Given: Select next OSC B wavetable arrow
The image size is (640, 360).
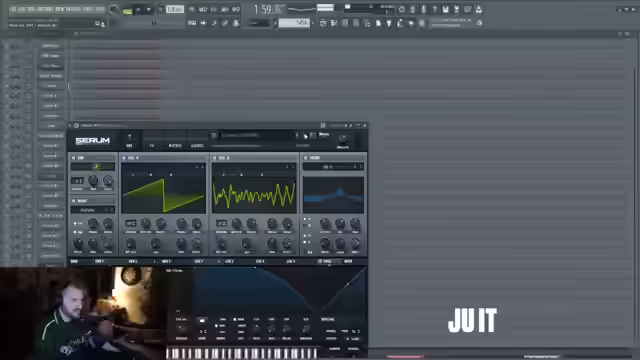Looking at the screenshot, I should 293,167.
